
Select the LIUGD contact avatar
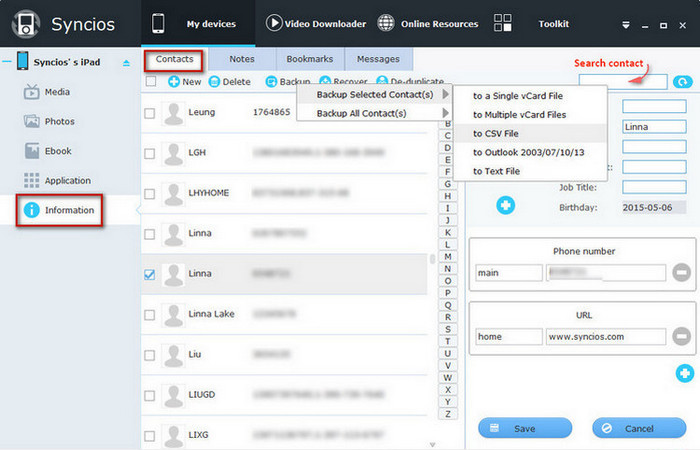click(x=173, y=395)
